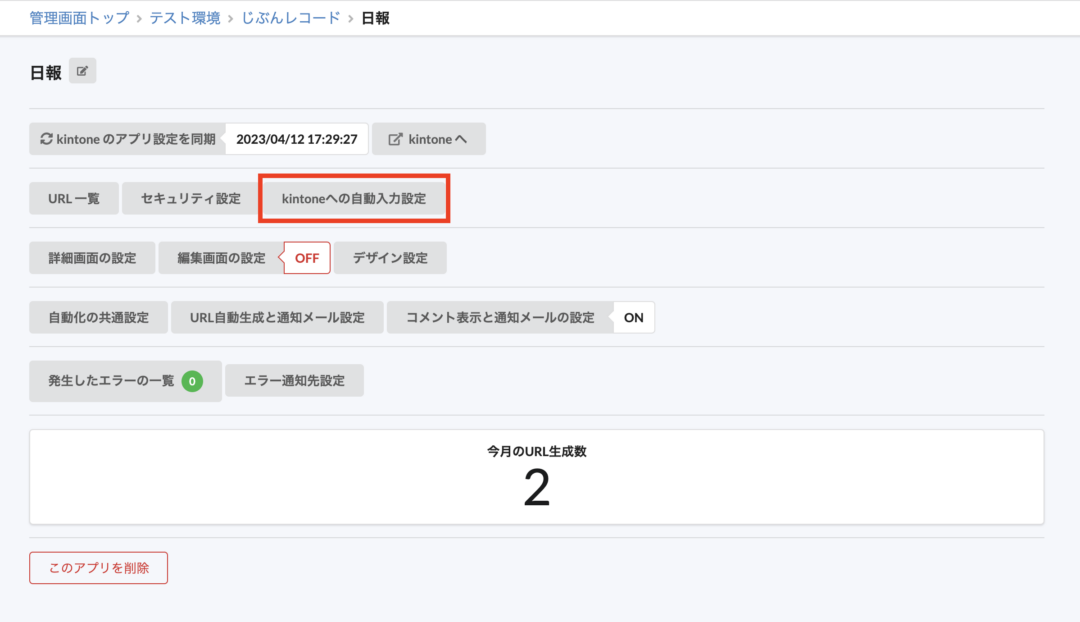This screenshot has width=1080, height=622.
Task: Click the sync timestamp 2023/04/12 17:29:27
Action: [296, 138]
